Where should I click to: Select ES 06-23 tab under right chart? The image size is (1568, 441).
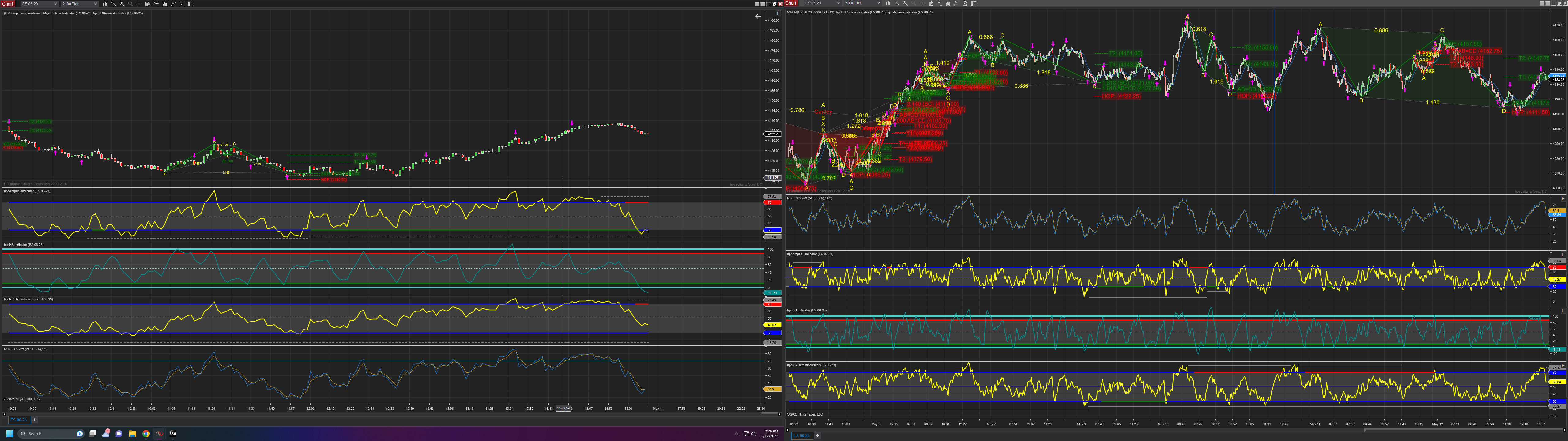802,435
